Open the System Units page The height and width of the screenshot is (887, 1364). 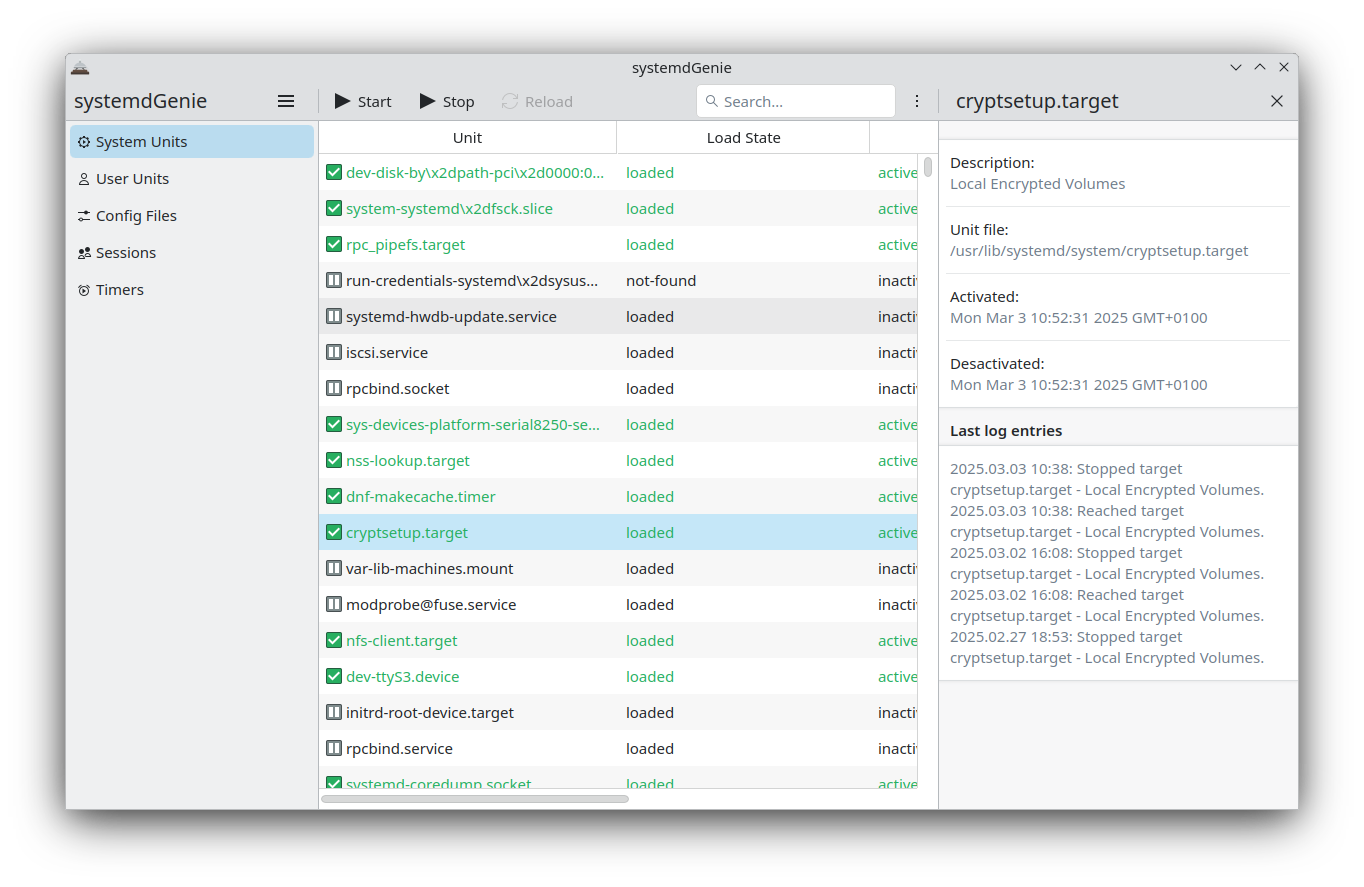192,142
